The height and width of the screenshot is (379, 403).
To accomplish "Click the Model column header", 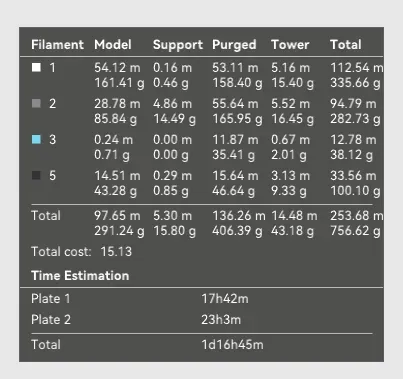I will pos(113,45).
